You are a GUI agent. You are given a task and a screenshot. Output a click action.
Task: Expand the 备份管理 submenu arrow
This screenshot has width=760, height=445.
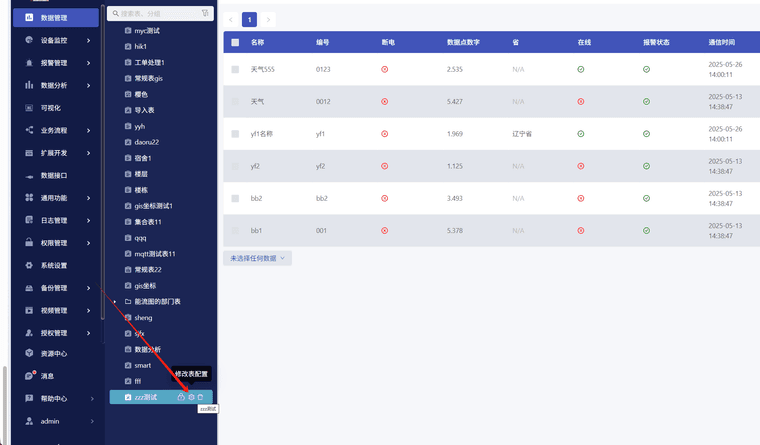(x=89, y=288)
